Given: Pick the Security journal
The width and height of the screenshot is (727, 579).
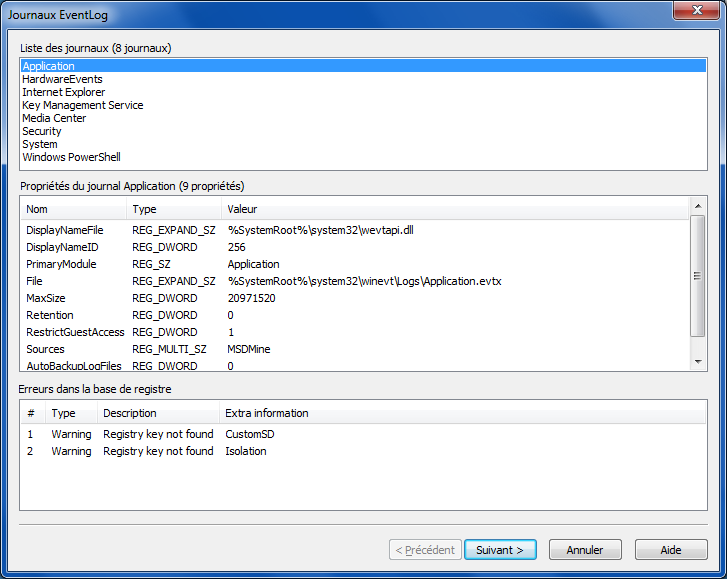Looking at the screenshot, I should [x=42, y=131].
